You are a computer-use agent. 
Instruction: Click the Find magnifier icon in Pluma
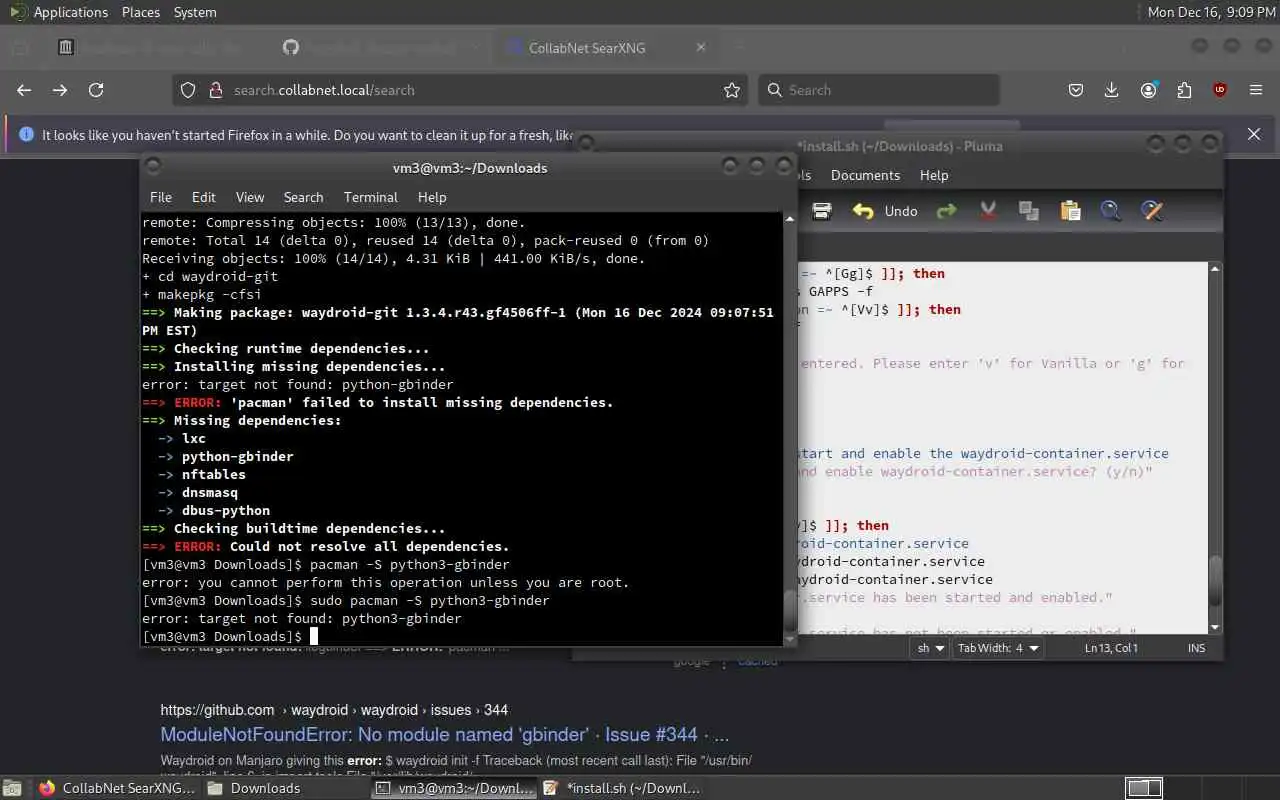tap(1111, 211)
